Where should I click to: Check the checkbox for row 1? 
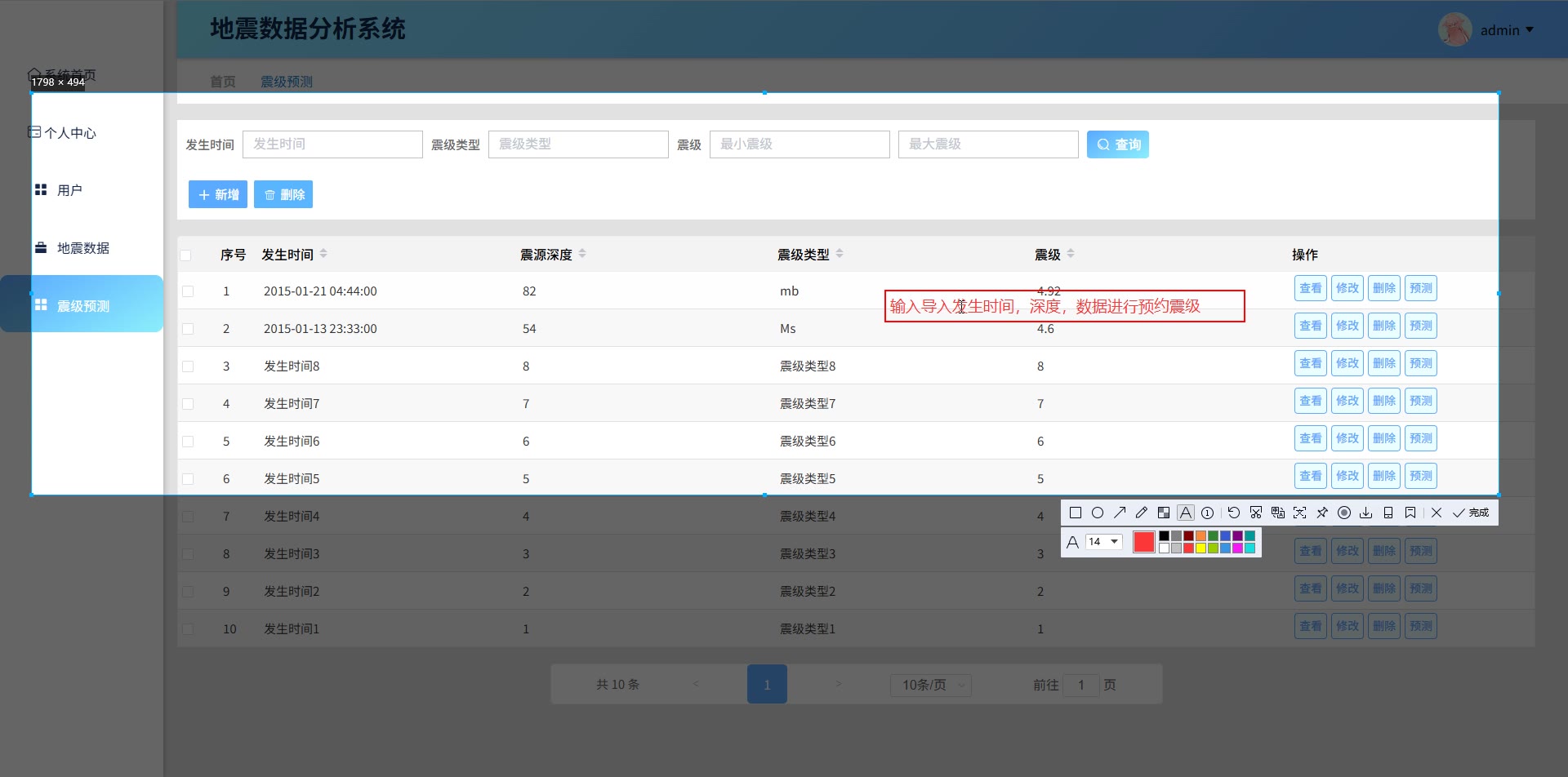[188, 291]
